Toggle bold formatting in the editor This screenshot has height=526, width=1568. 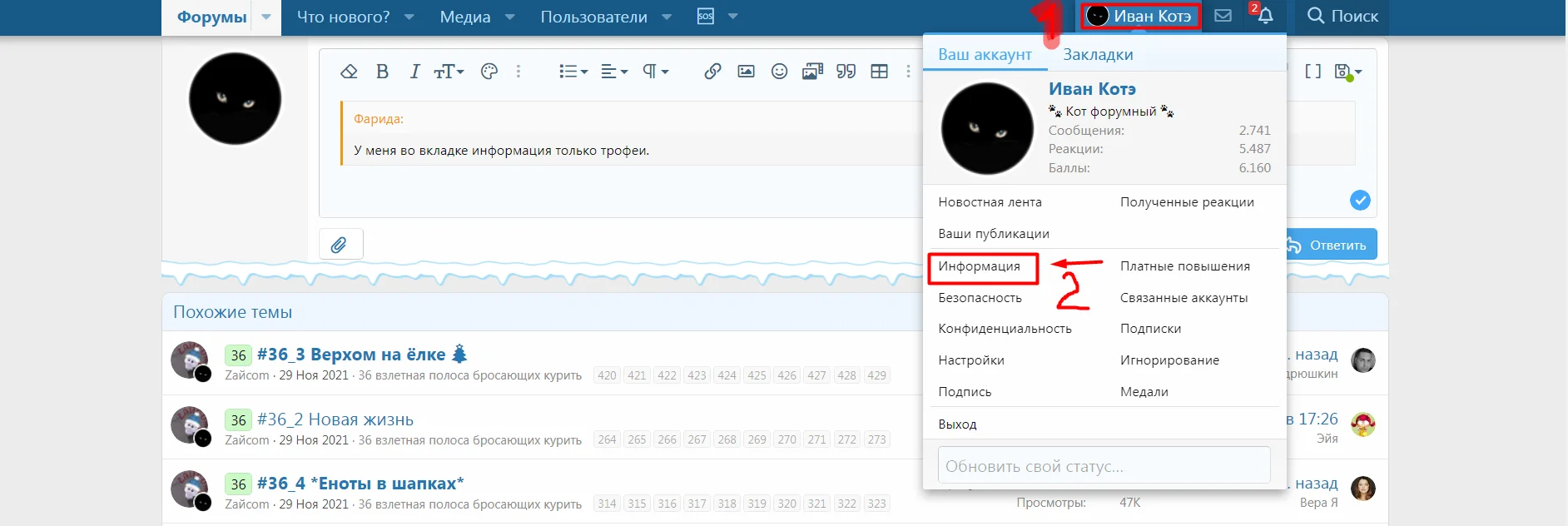coord(382,72)
